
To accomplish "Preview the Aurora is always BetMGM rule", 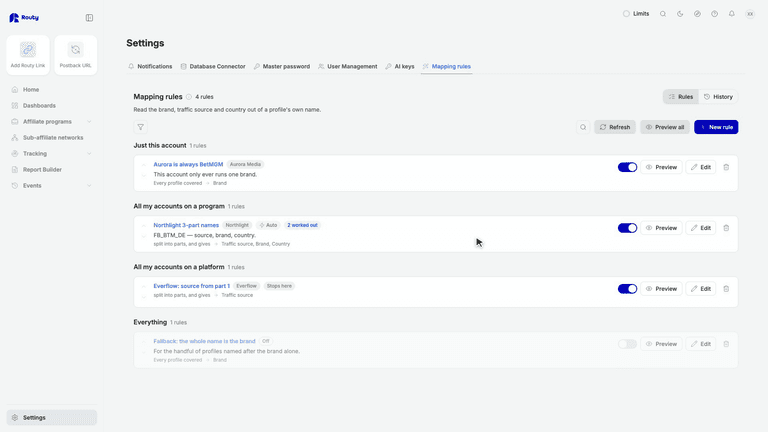I will pos(661,167).
